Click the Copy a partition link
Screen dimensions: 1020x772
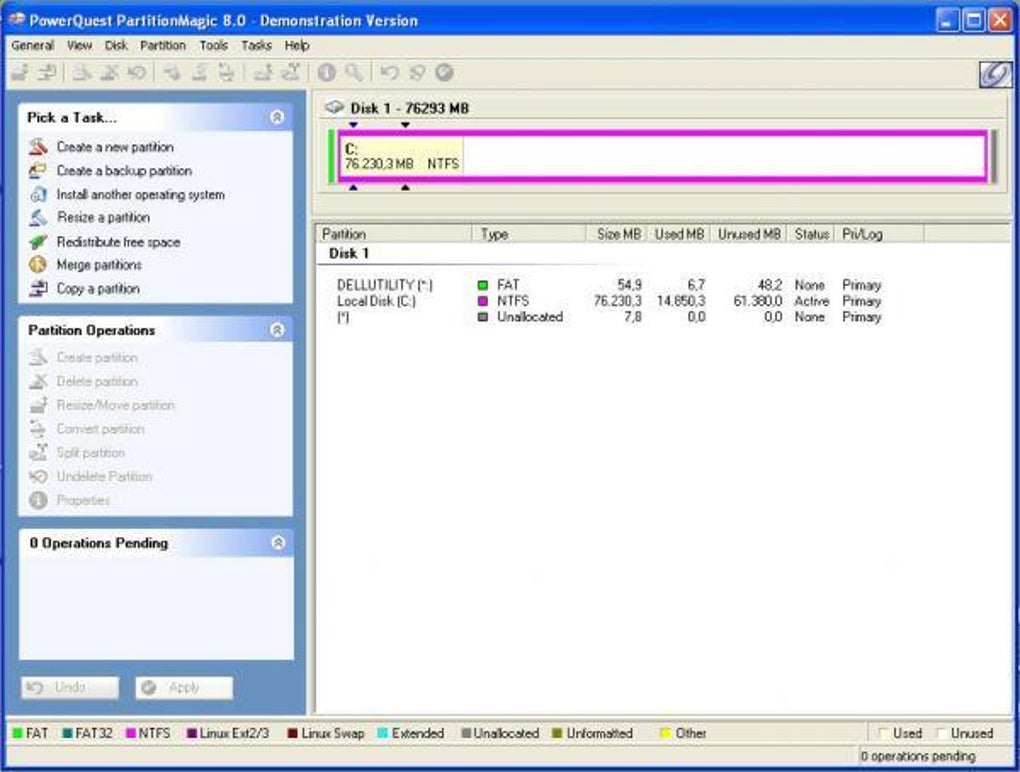click(x=98, y=289)
